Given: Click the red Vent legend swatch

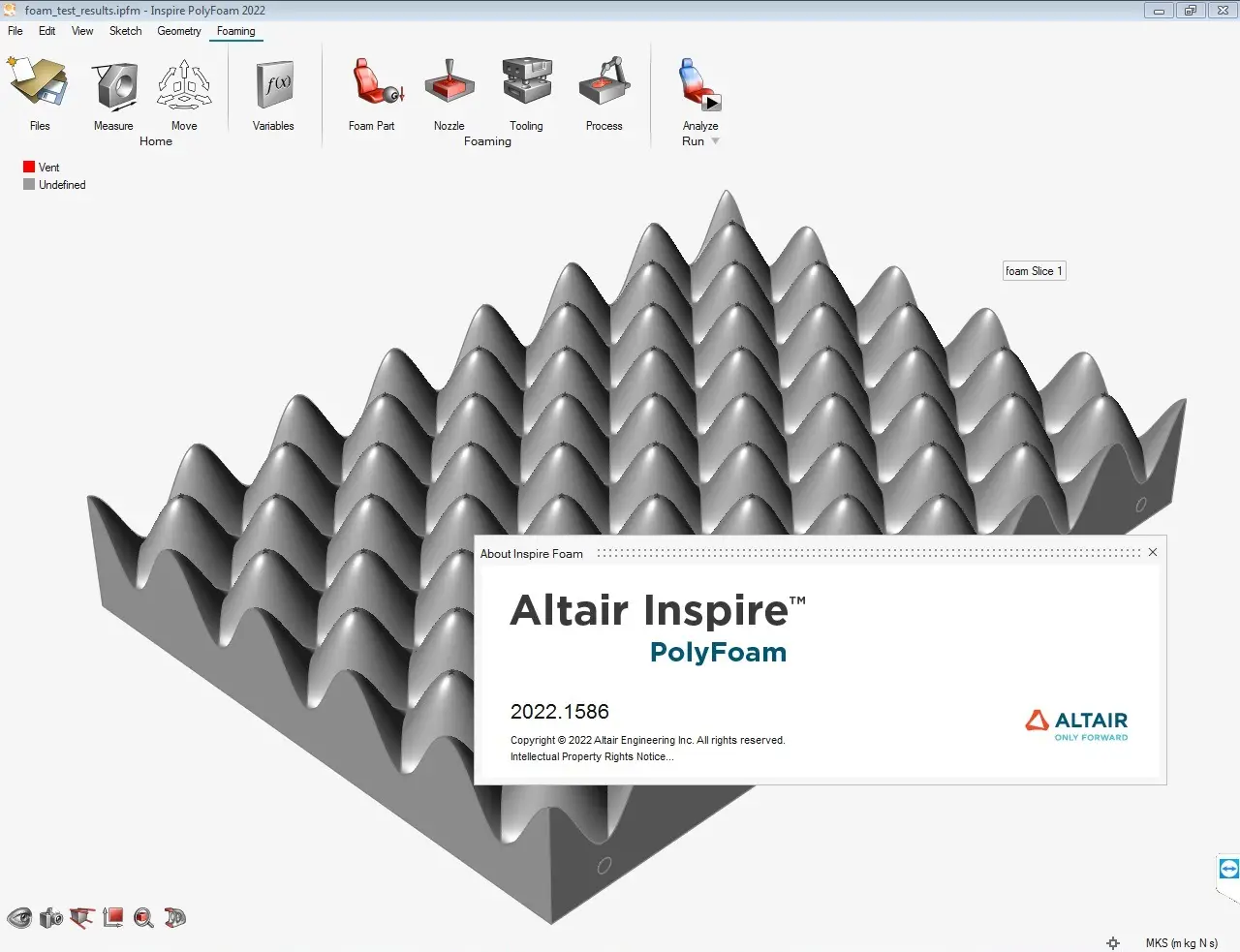Looking at the screenshot, I should pyautogui.click(x=29, y=167).
